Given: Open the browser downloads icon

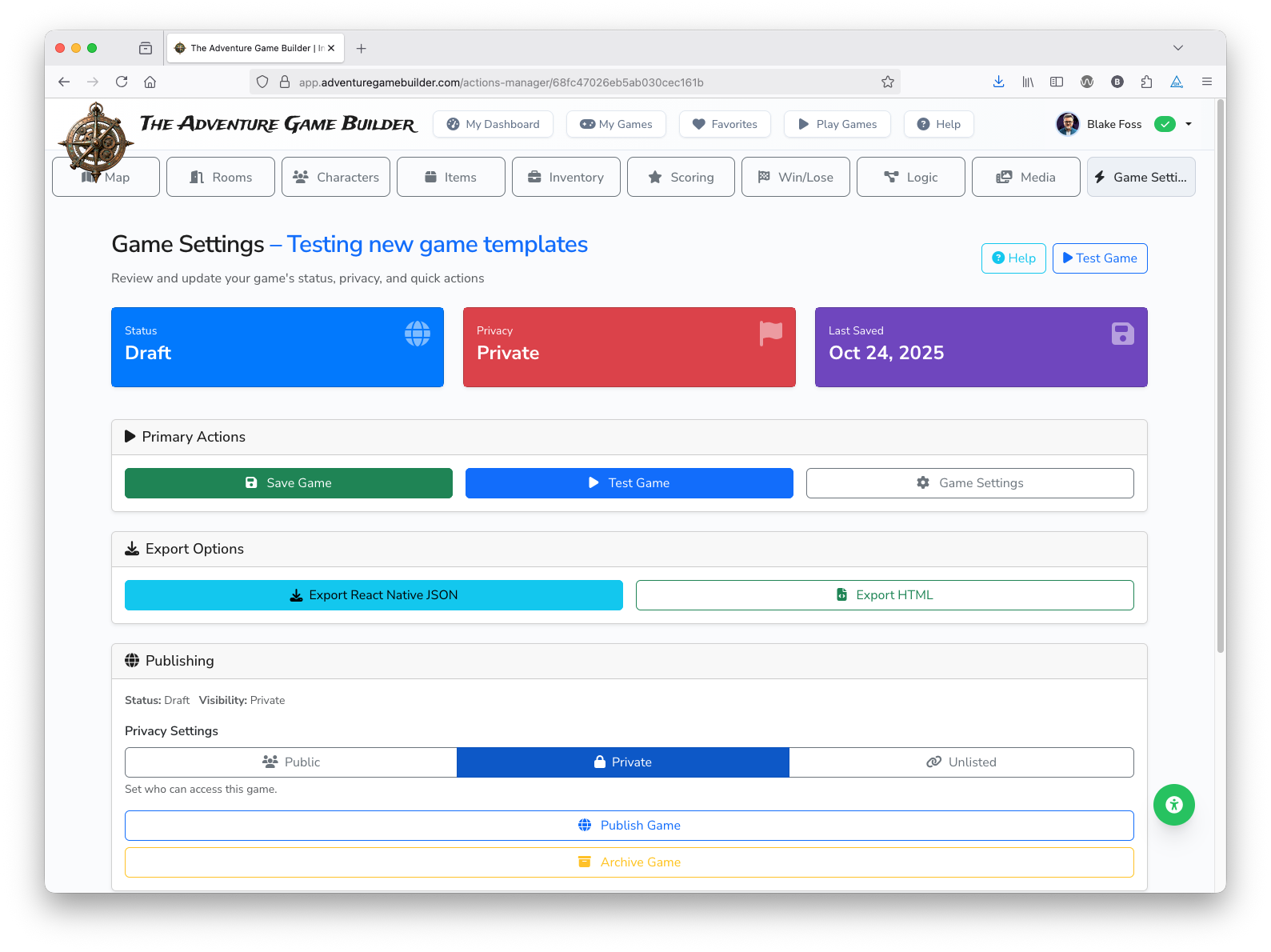Looking at the screenshot, I should 998,82.
